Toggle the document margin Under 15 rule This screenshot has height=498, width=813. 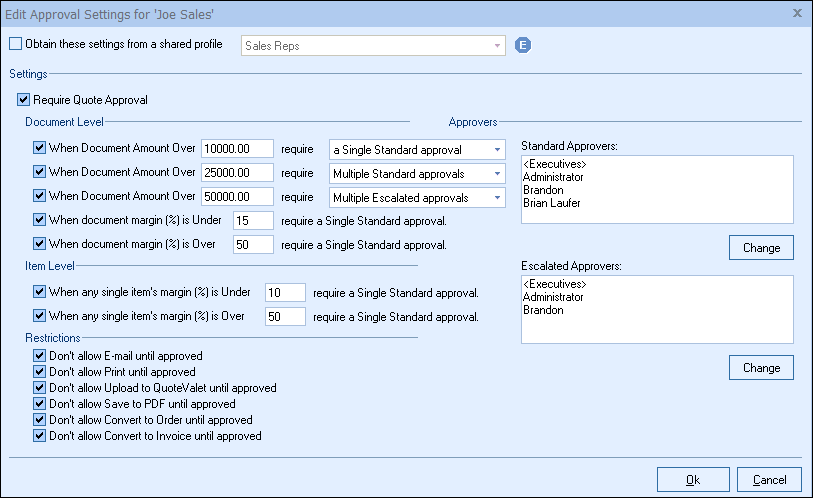point(40,220)
